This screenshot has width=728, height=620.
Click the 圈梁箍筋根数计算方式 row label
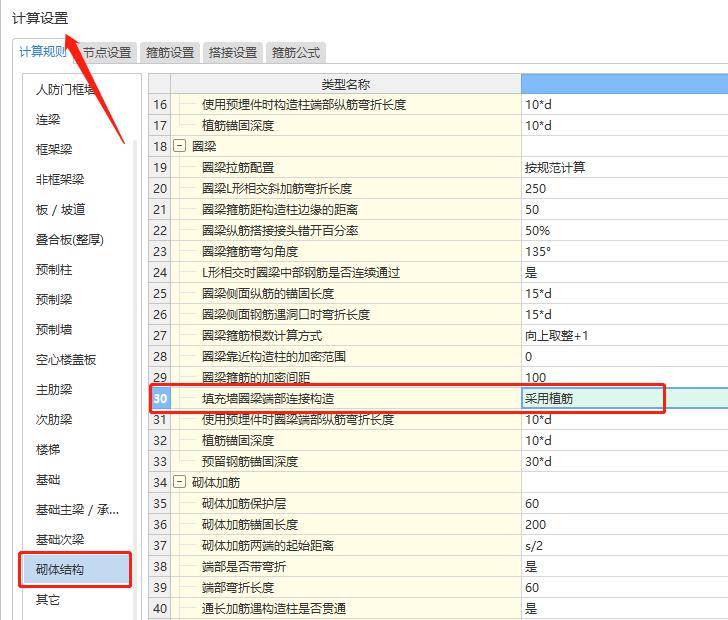point(262,335)
